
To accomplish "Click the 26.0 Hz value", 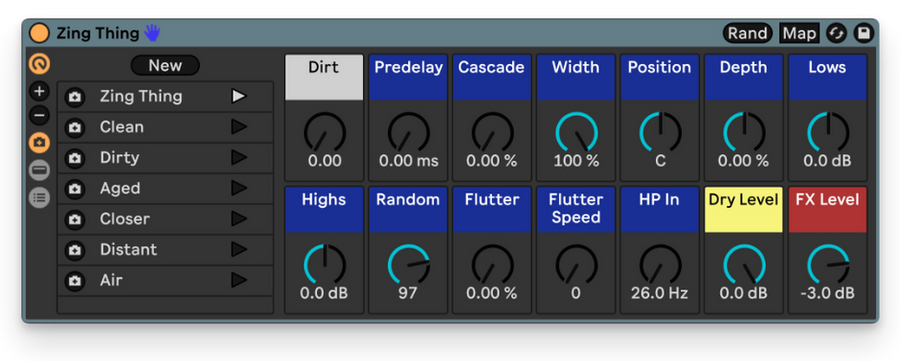I will [x=660, y=293].
